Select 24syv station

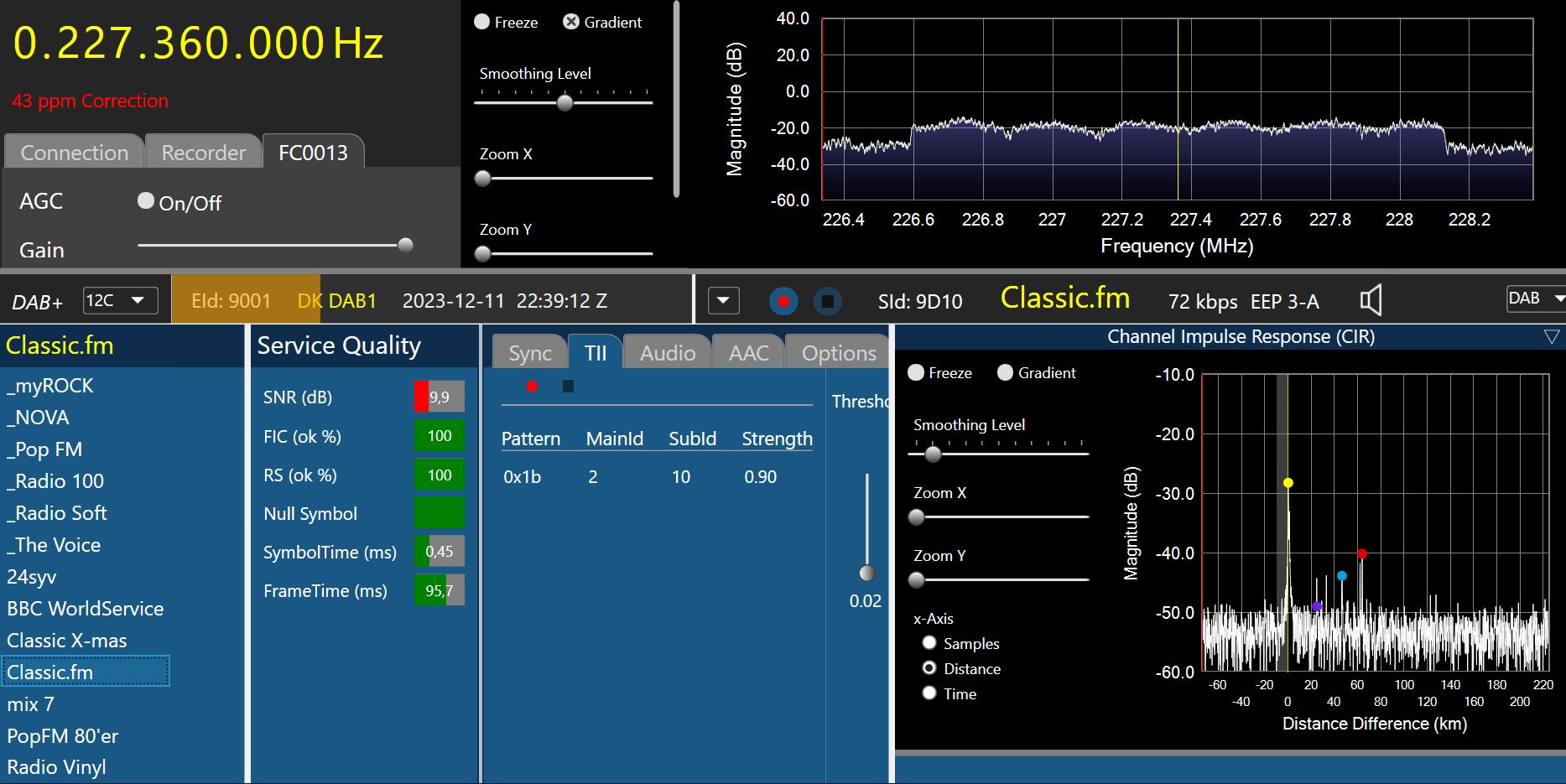[x=32, y=577]
